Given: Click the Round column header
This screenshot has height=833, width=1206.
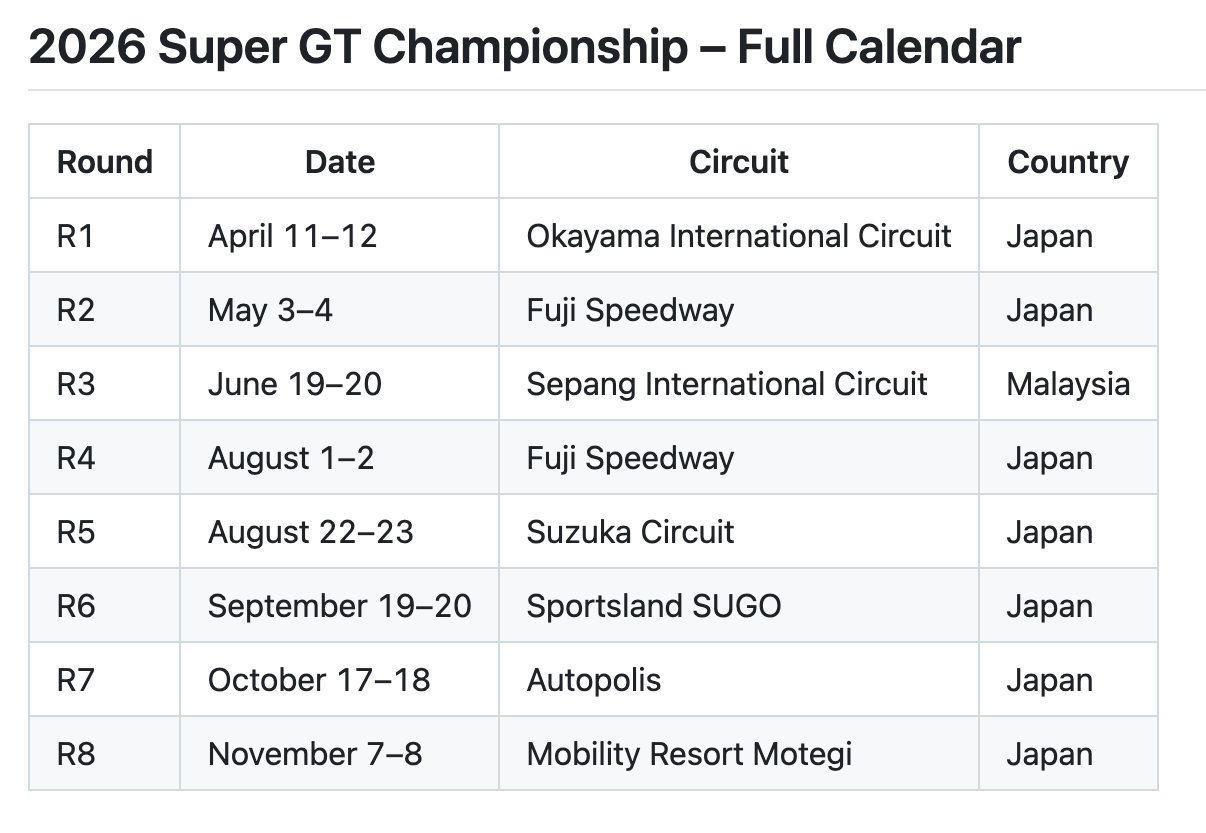Looking at the screenshot, I should click(105, 162).
